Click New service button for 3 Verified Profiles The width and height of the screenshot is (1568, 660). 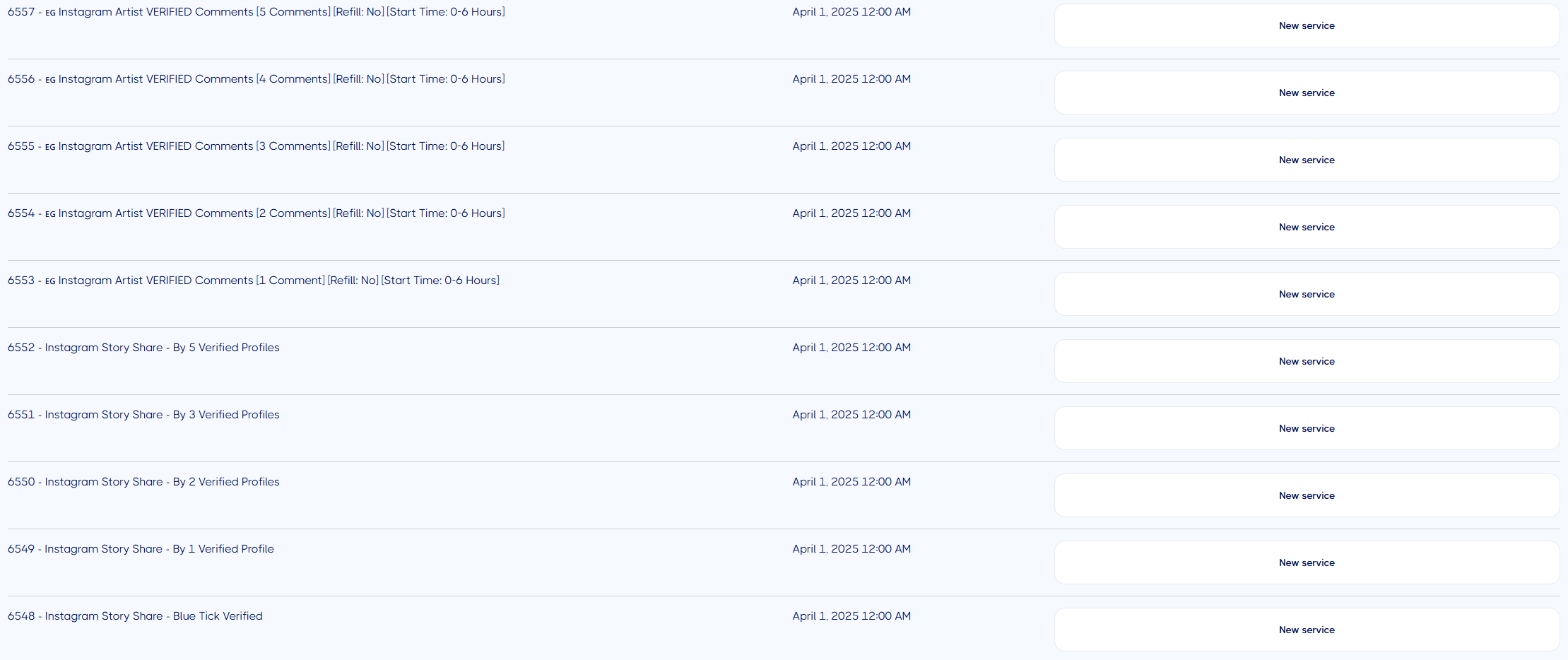coord(1307,428)
